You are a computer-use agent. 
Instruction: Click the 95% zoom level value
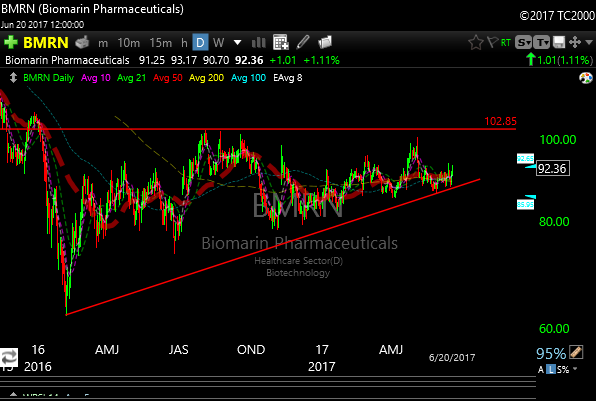coord(551,354)
